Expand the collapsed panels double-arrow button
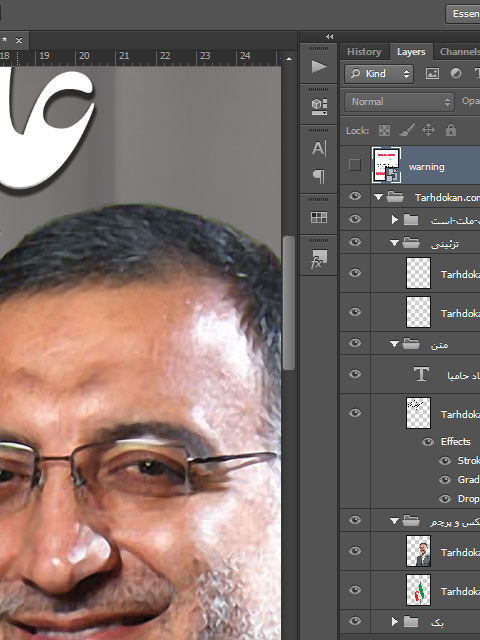 tap(329, 36)
